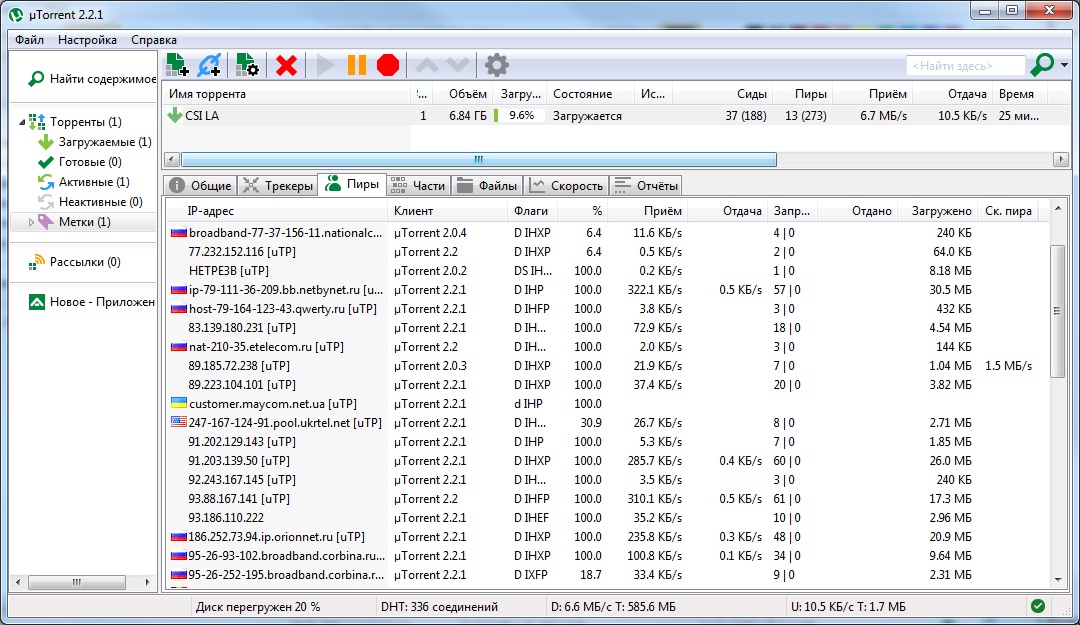Viewport: 1080px width, 625px height.
Task: Move torrent up the queue
Action: coord(427,65)
